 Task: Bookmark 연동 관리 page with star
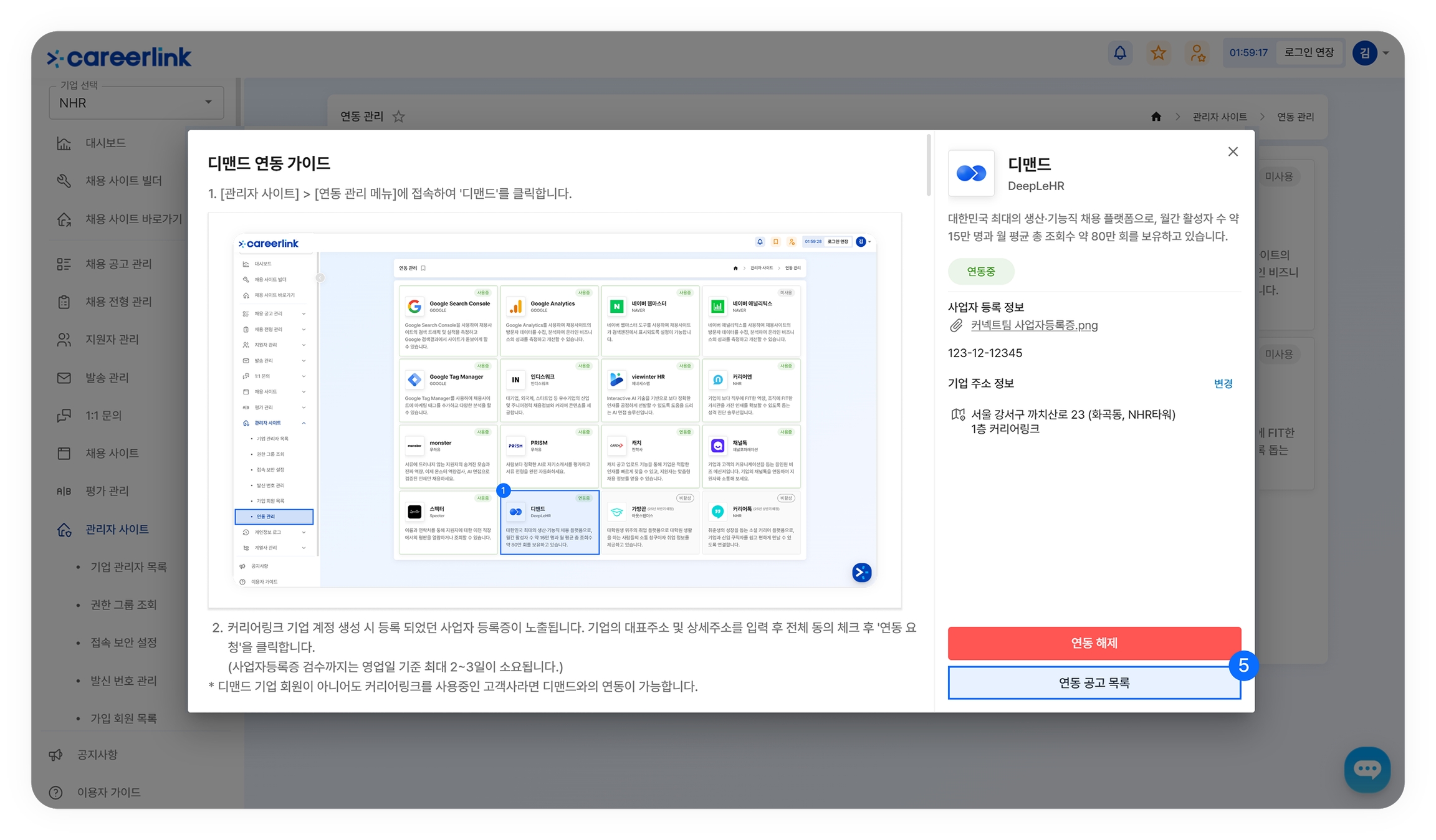(399, 117)
